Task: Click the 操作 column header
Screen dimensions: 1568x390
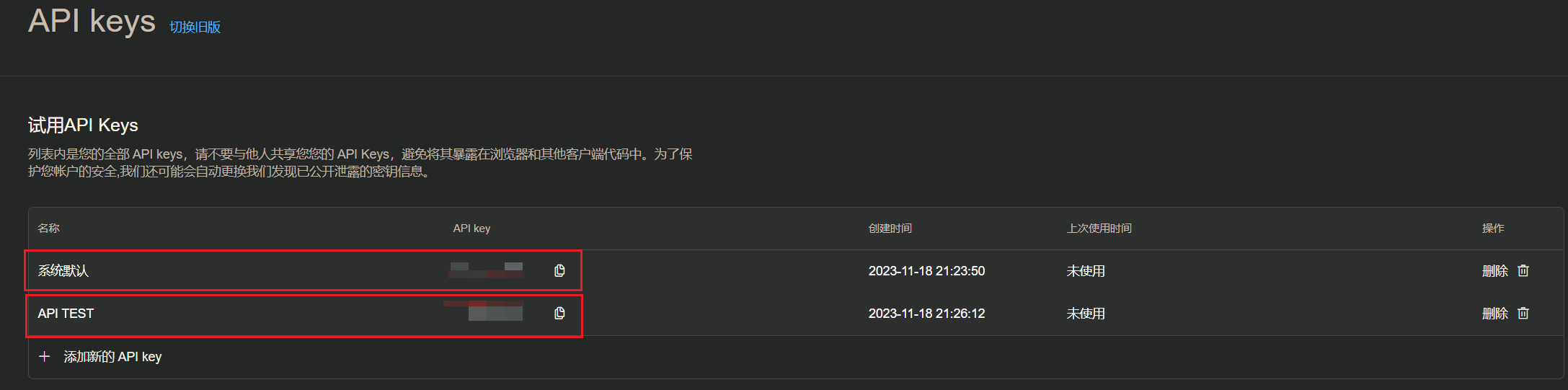Action: (1493, 228)
